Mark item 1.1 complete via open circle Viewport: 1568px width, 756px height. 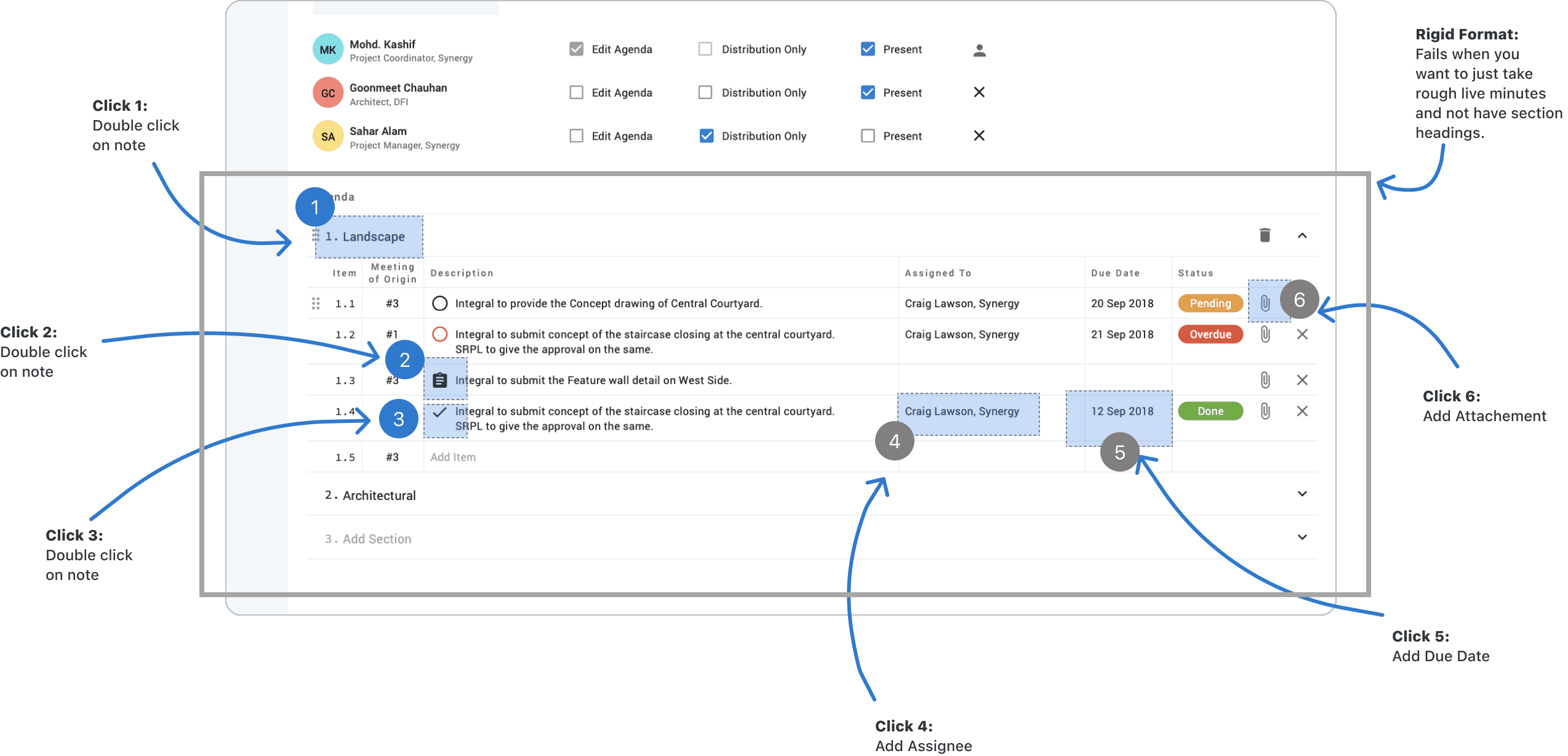[x=439, y=304]
